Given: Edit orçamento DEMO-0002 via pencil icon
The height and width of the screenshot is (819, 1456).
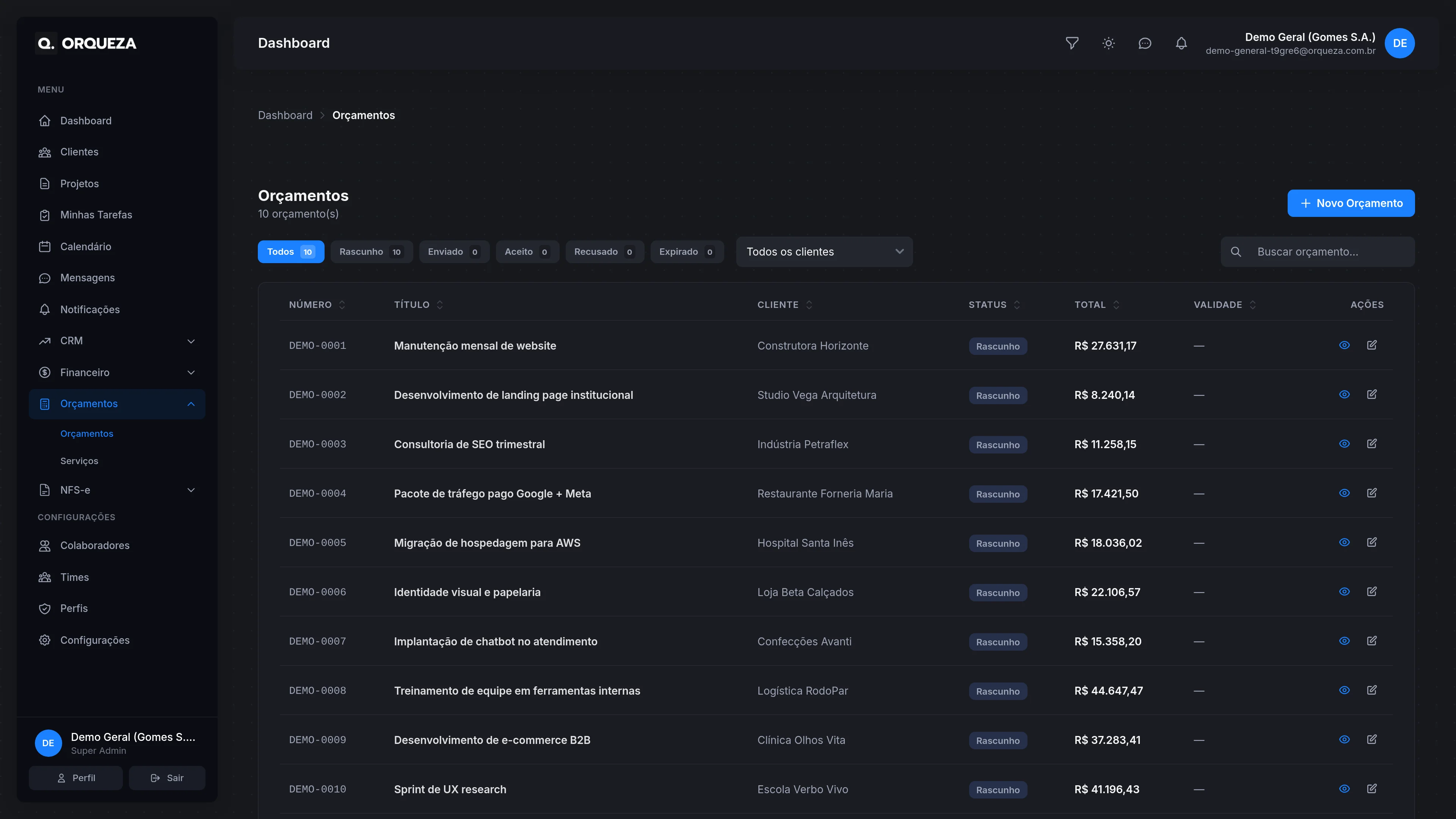Looking at the screenshot, I should 1372,394.
